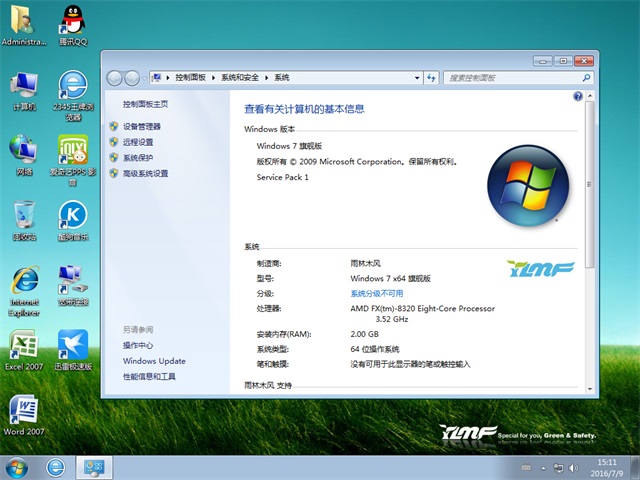Open 设备管理器 (Device Manager) link
The width and height of the screenshot is (640, 480).
(x=142, y=127)
